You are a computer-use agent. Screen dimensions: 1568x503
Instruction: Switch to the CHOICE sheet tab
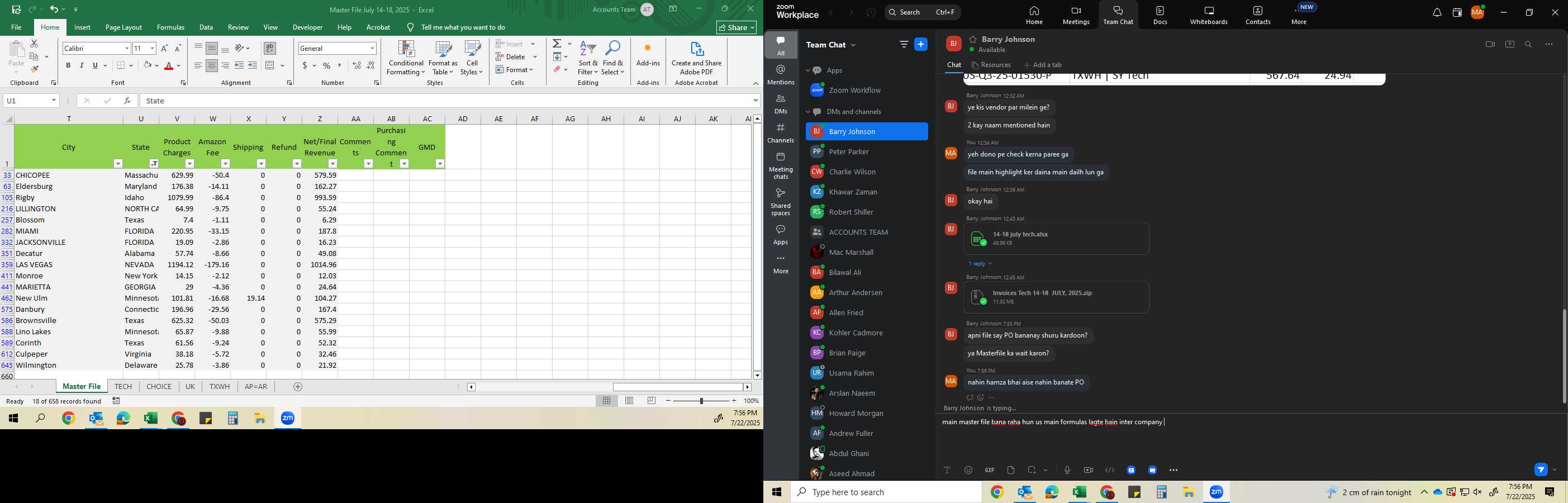(x=159, y=387)
